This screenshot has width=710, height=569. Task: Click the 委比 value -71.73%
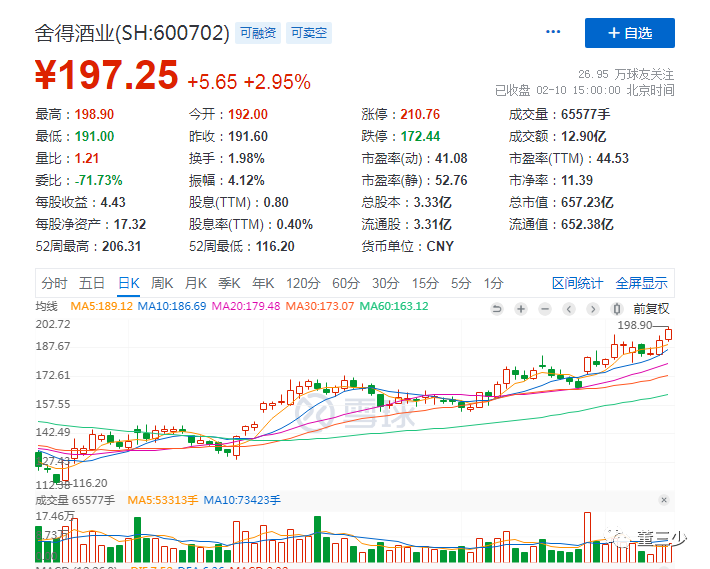tap(99, 180)
